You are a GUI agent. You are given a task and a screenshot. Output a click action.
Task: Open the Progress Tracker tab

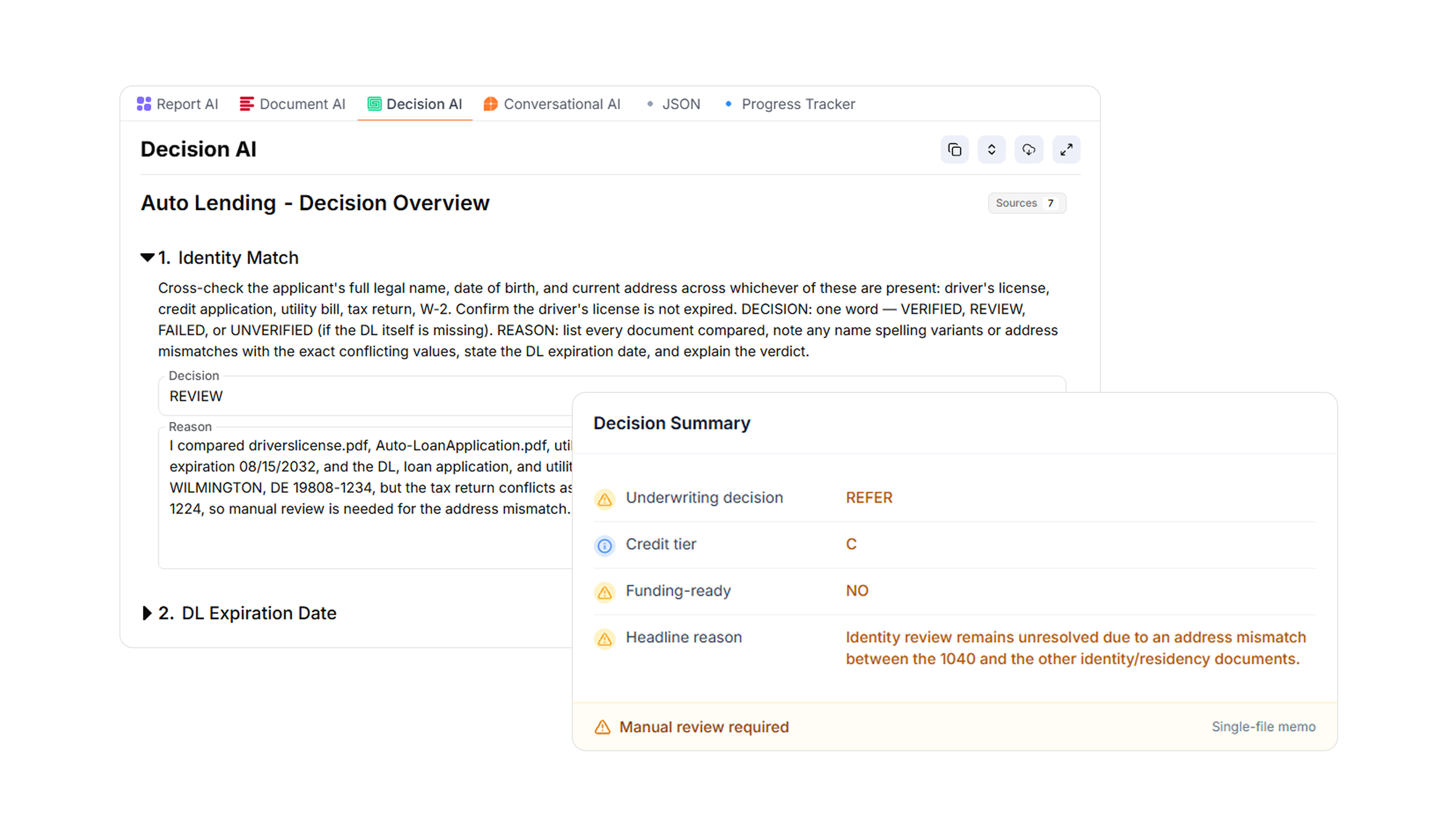pyautogui.click(x=790, y=104)
